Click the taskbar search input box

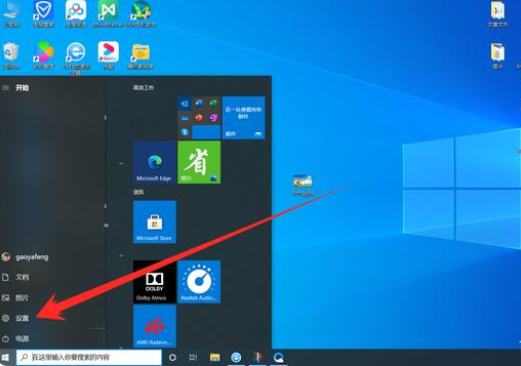[89, 357]
